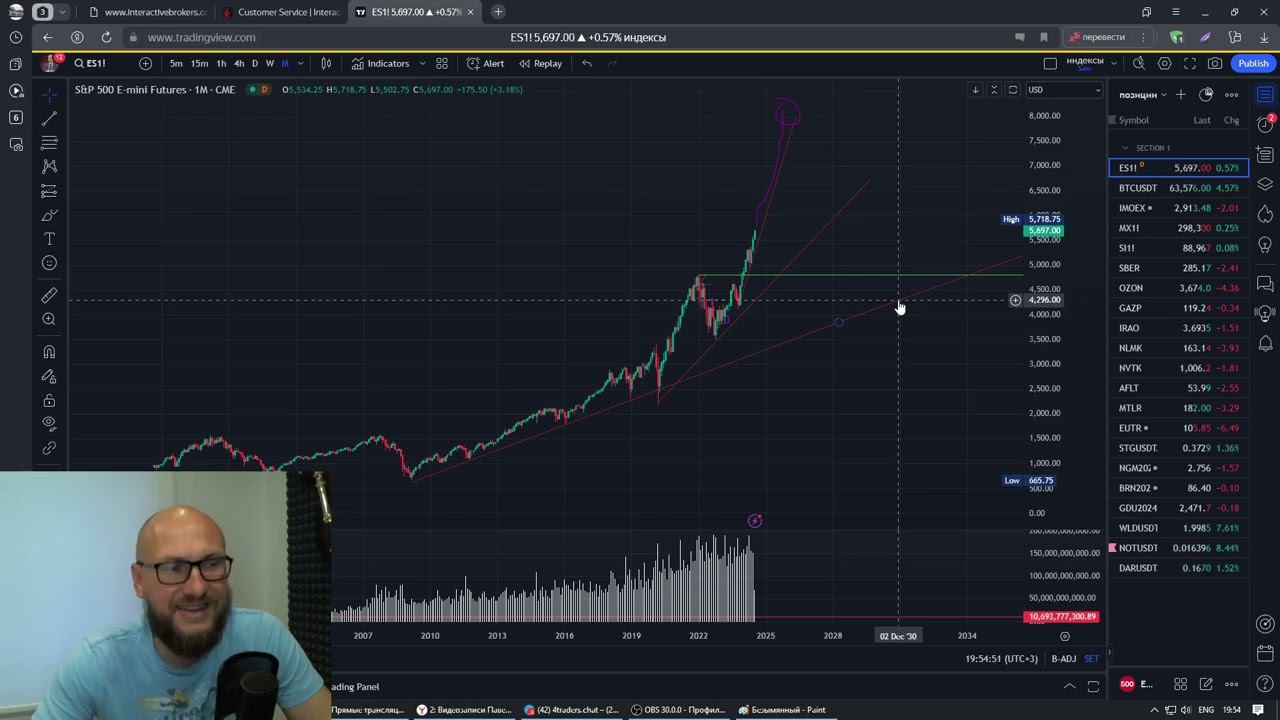This screenshot has height=720, width=1280.
Task: Select BTCUSDT in the watchlist
Action: 1179,188
